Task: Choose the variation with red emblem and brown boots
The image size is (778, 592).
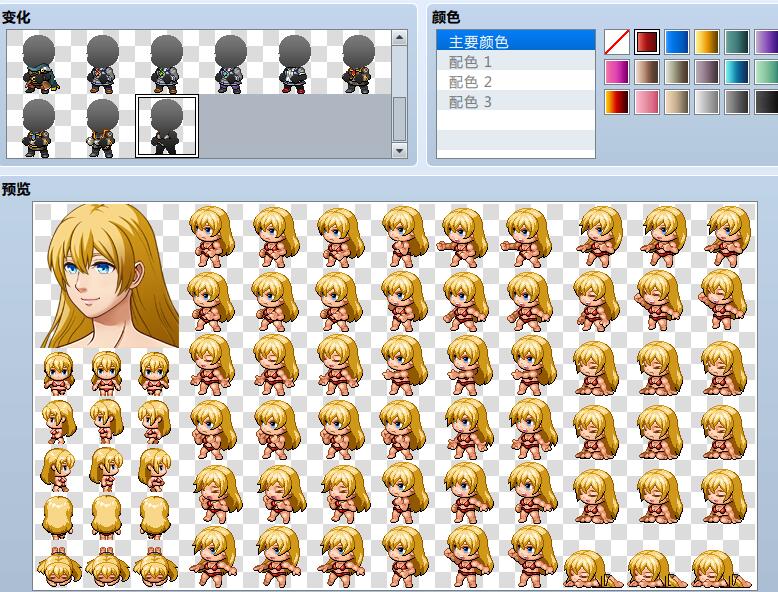Action: click(x=103, y=63)
